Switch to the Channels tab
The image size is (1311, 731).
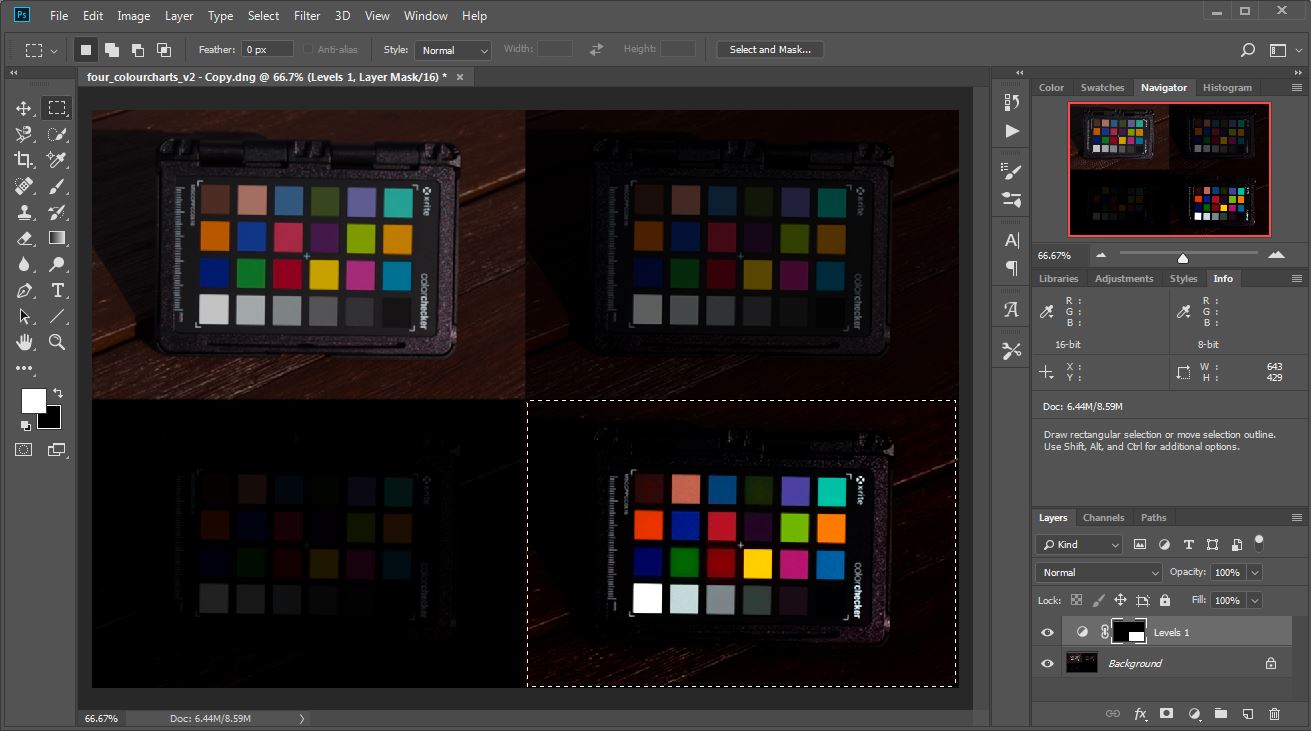1103,518
